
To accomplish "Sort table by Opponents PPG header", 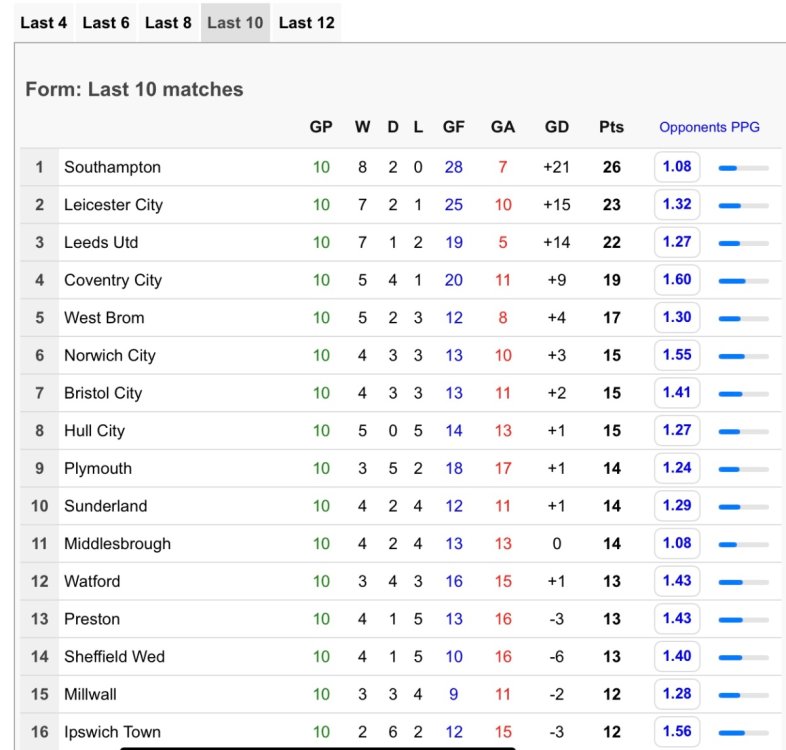I will (709, 127).
